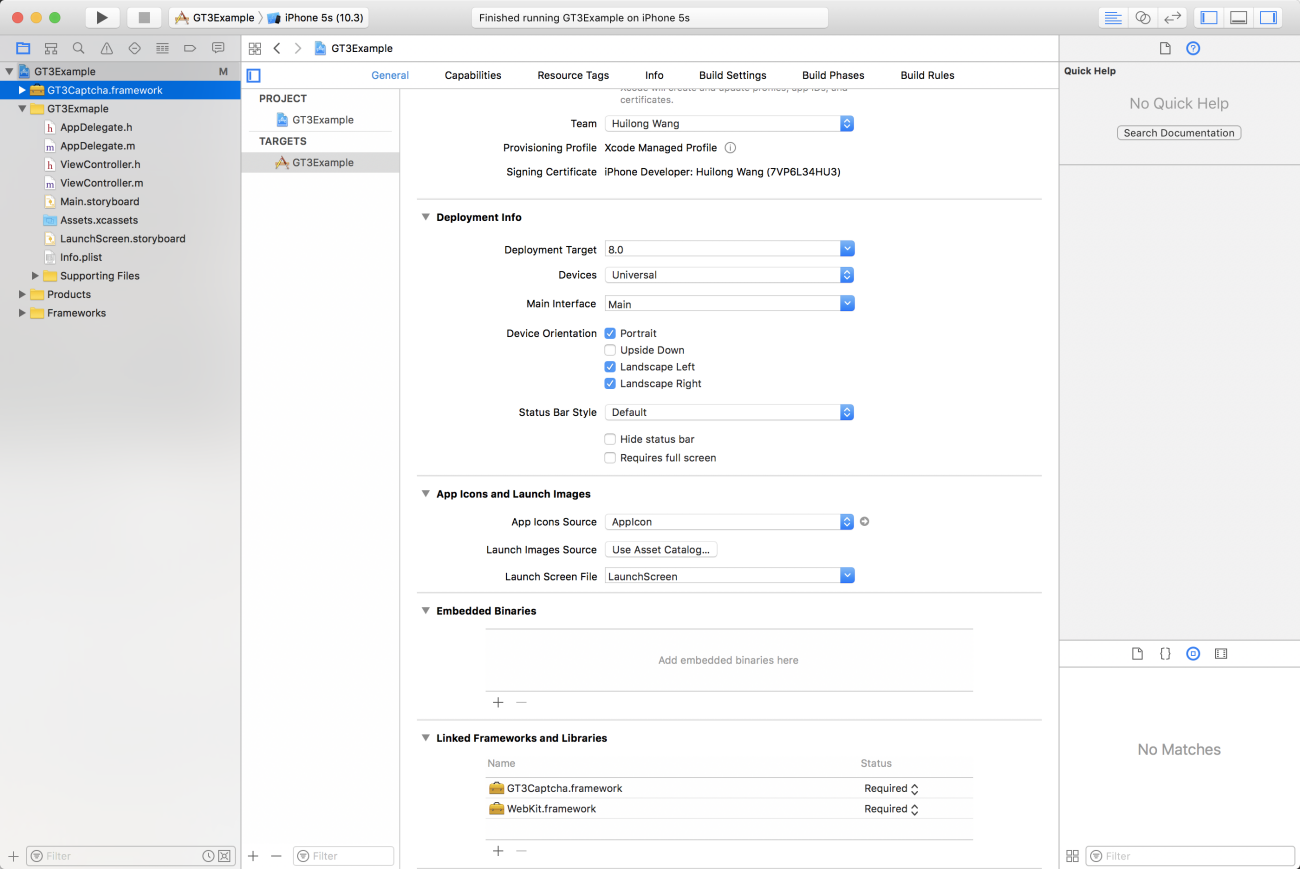Click Use Asset Catalog for launch images
Viewport: 1300px width, 869px height.
click(x=660, y=549)
